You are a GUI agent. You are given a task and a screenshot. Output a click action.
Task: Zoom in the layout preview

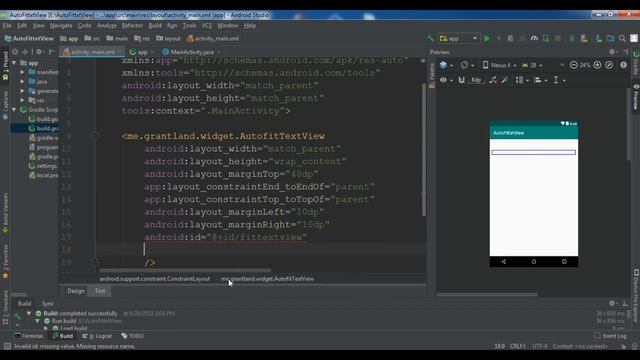point(597,65)
